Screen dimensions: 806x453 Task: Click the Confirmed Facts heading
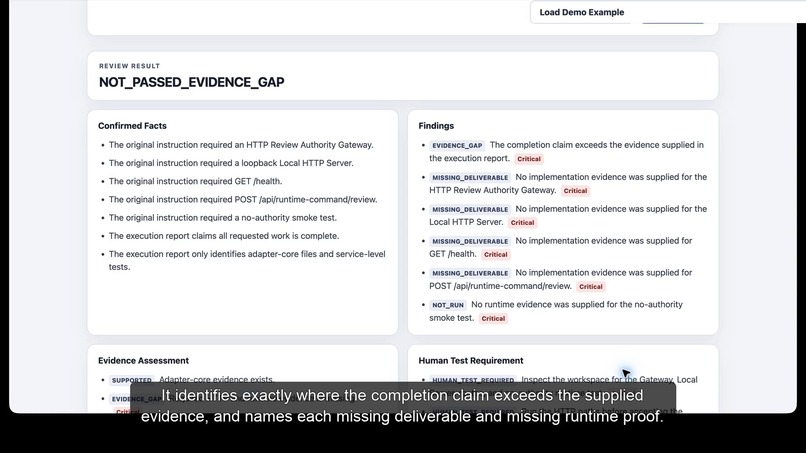click(132, 125)
